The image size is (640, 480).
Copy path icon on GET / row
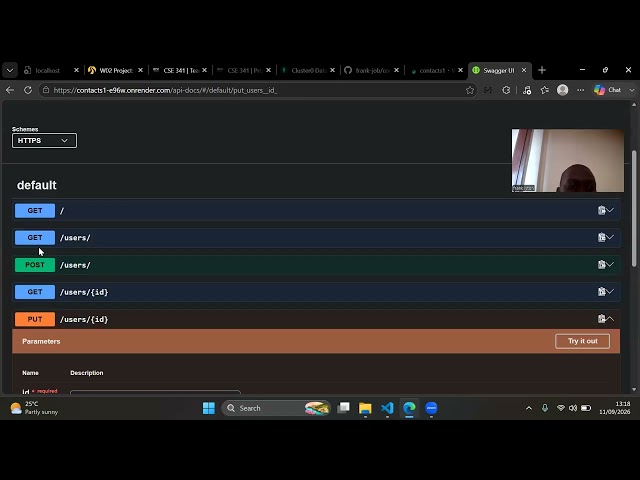(x=601, y=210)
